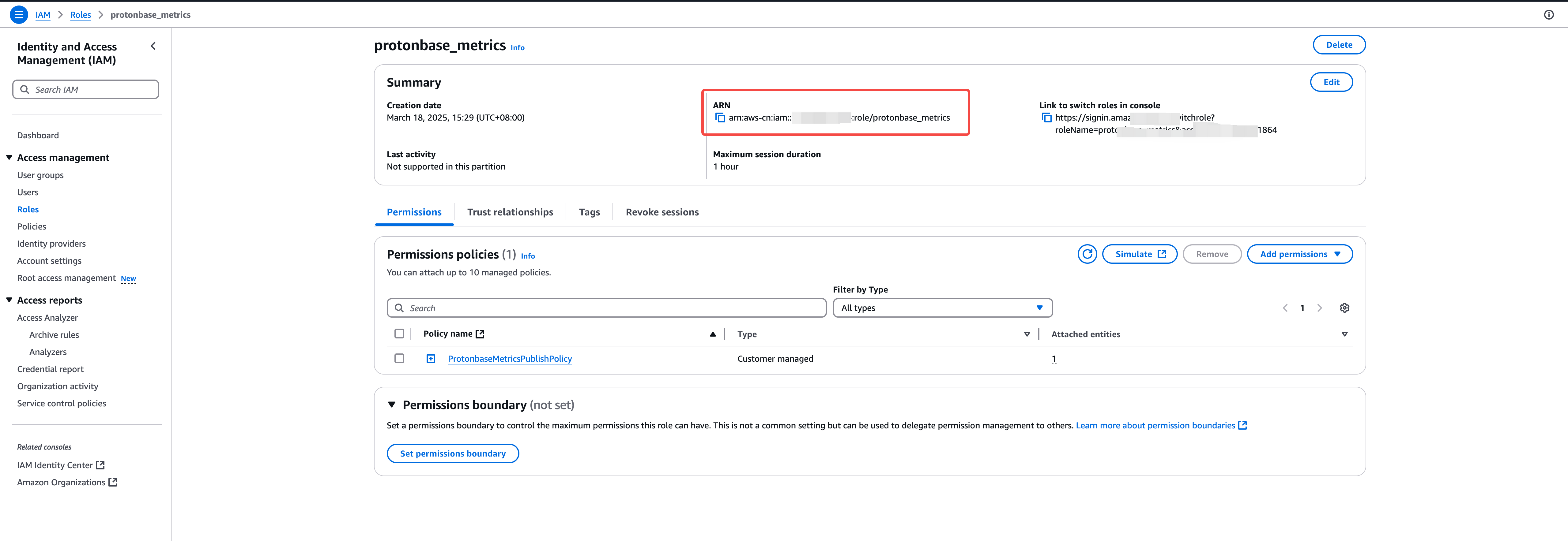Screen dimensions: 1568x541
Task: Go to previous page of policies
Action: 1285,308
